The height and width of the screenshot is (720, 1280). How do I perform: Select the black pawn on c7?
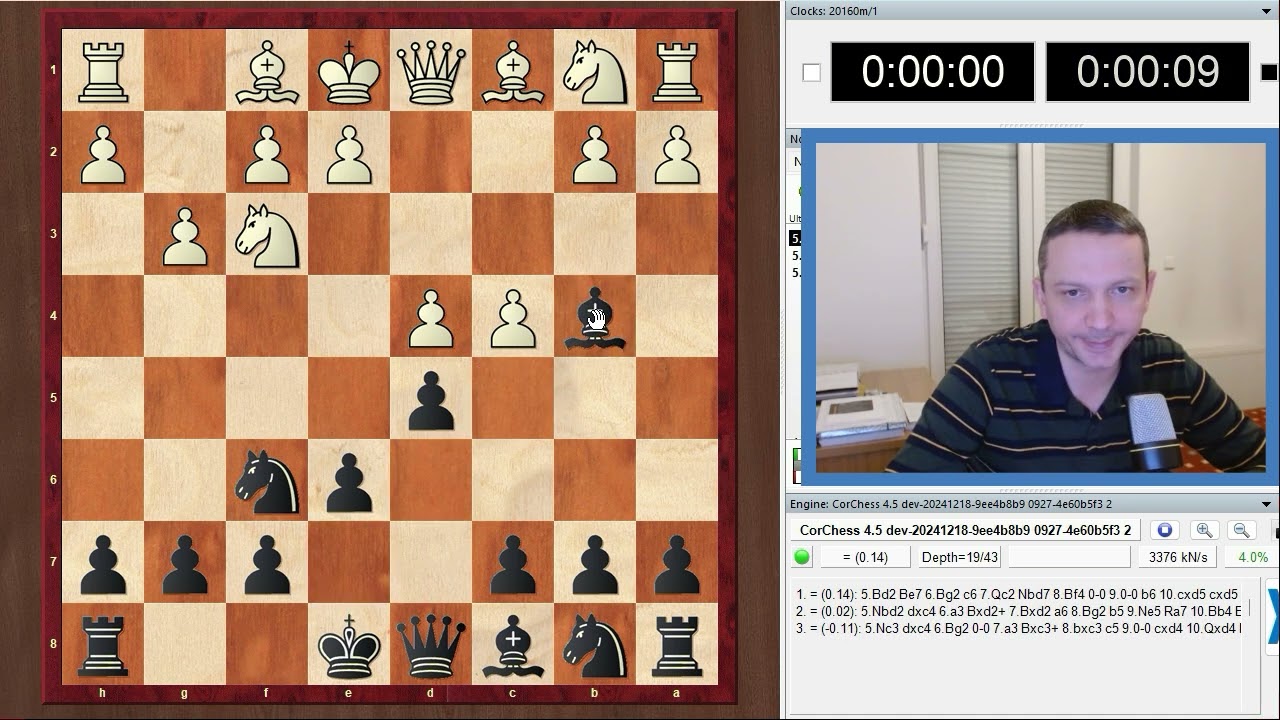pos(513,563)
